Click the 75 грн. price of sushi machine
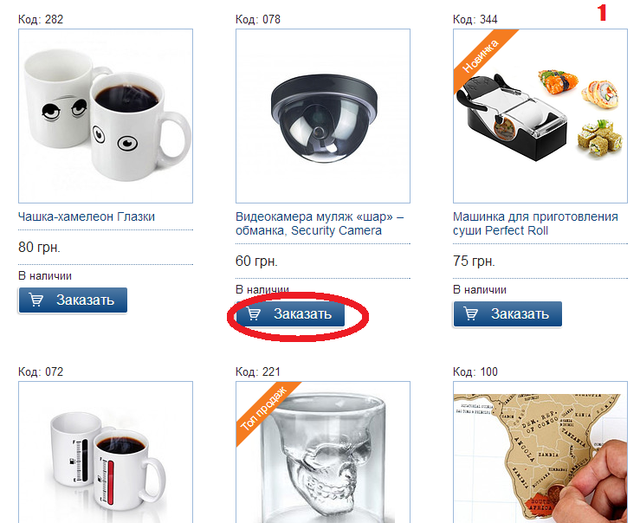 (x=474, y=261)
